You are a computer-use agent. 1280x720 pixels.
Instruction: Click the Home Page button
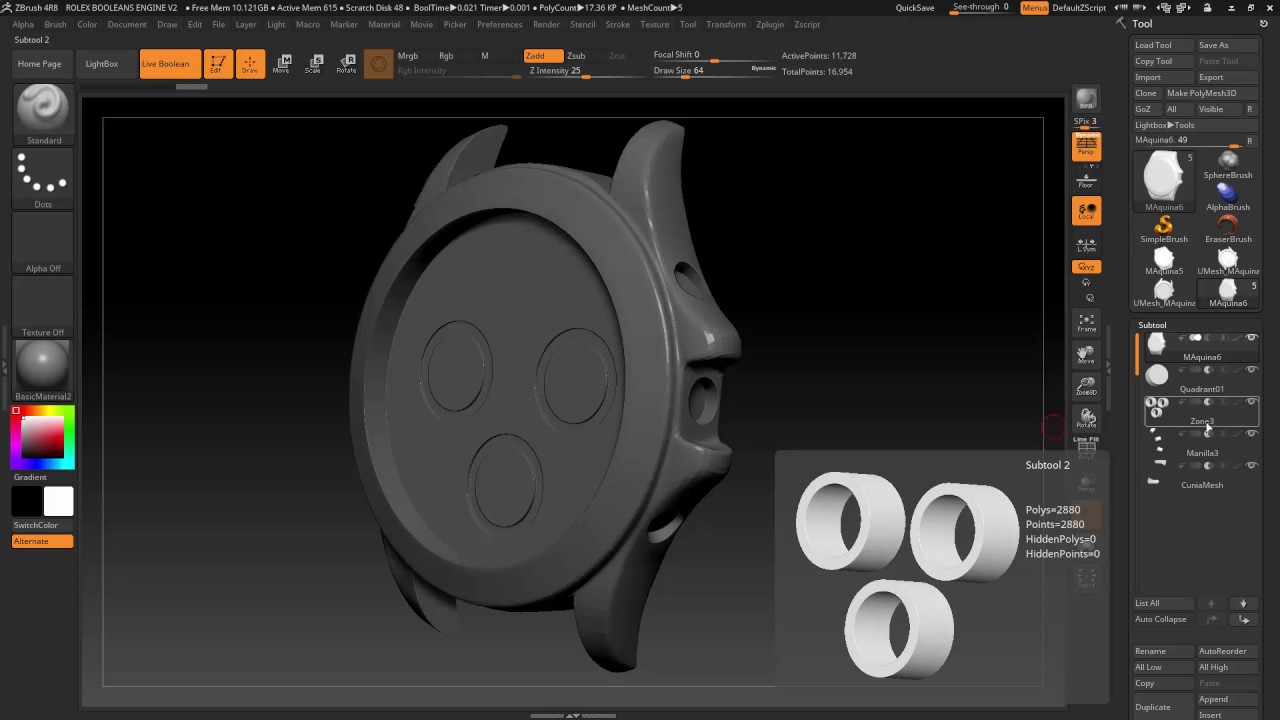coord(39,64)
